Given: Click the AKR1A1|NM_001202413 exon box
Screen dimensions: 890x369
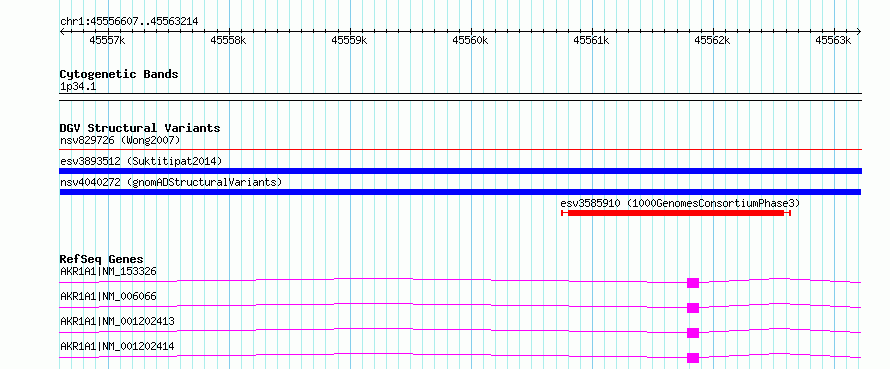Looking at the screenshot, I should coord(692,333).
